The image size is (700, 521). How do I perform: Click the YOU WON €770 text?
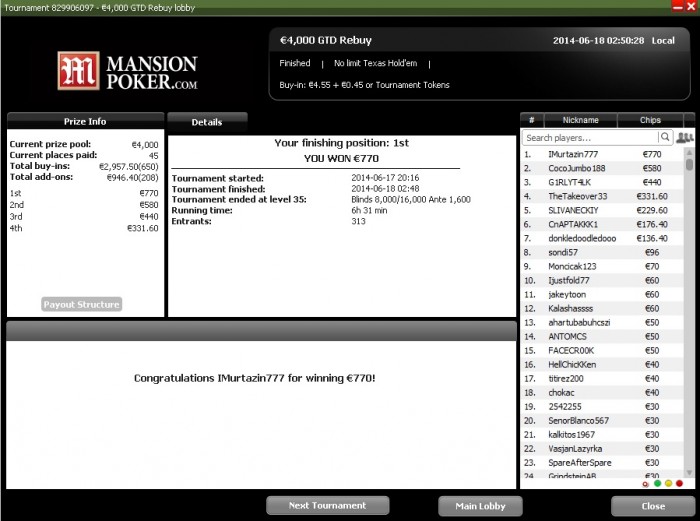click(341, 158)
